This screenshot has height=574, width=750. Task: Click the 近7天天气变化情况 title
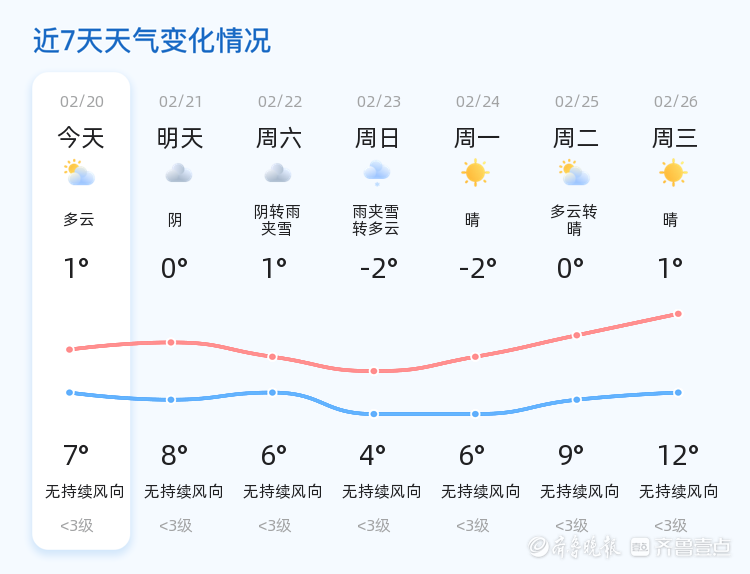(x=152, y=40)
